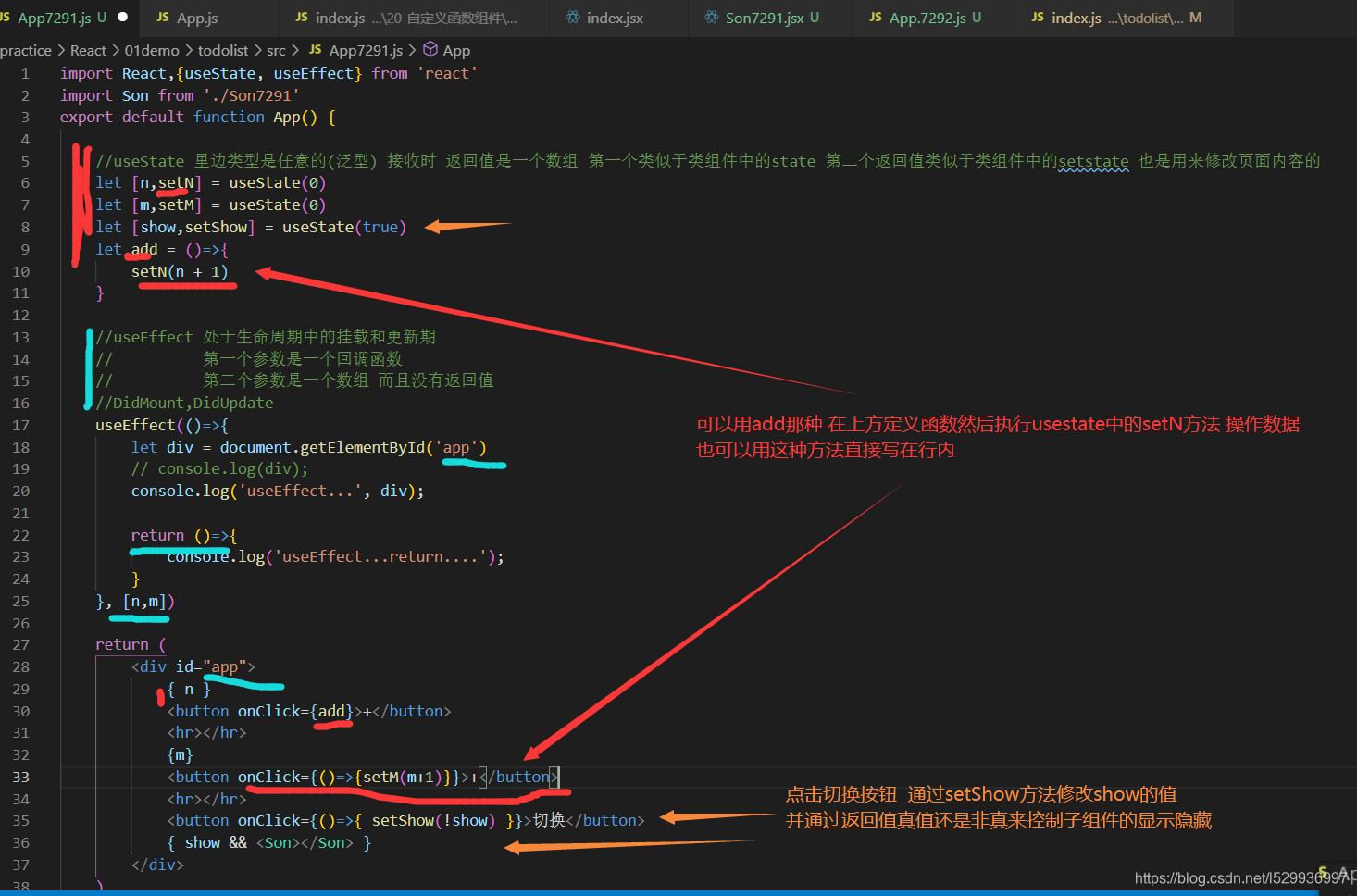The height and width of the screenshot is (896, 1357).
Task: Click the 'let [n,setN] = useState(0)' line
Action: pyautogui.click(x=210, y=183)
